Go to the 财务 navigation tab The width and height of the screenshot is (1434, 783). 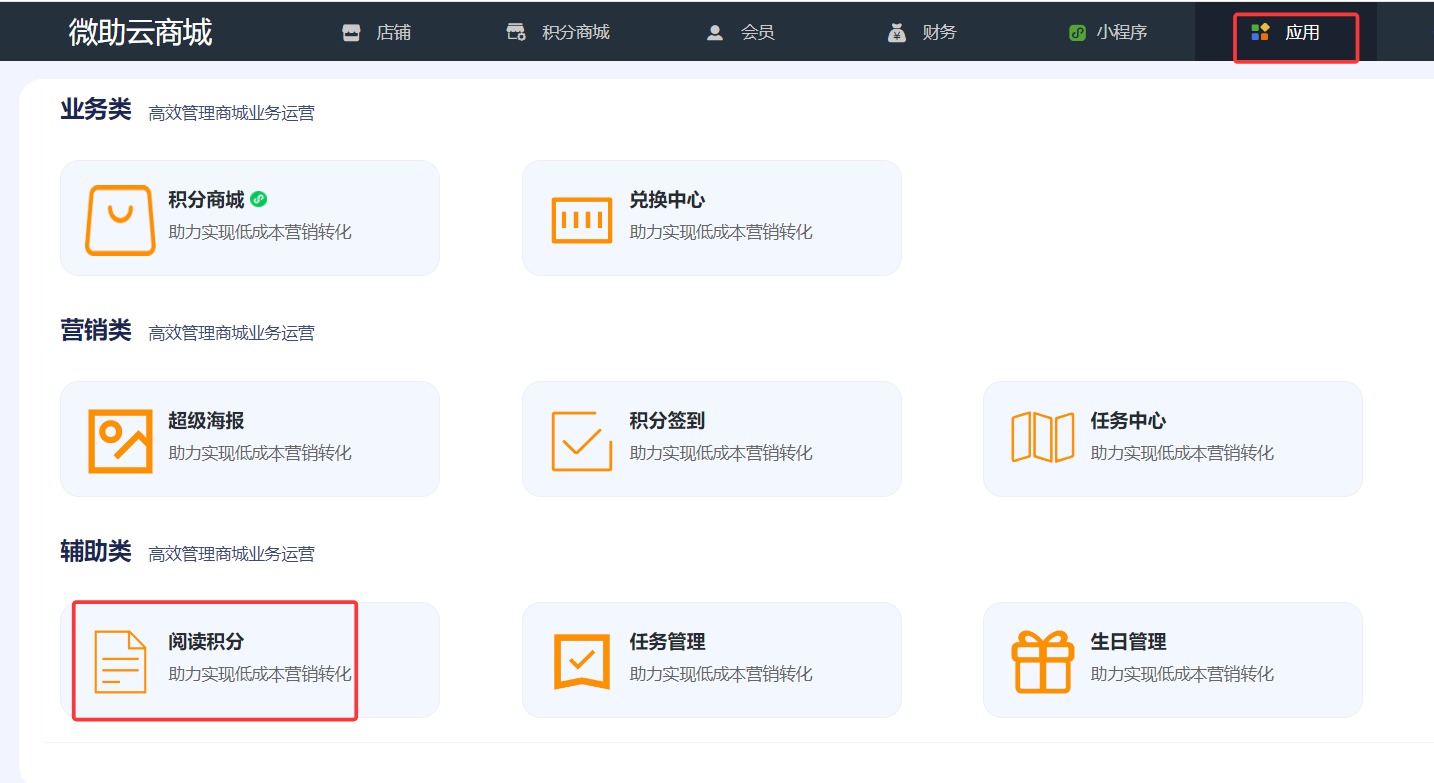939,33
